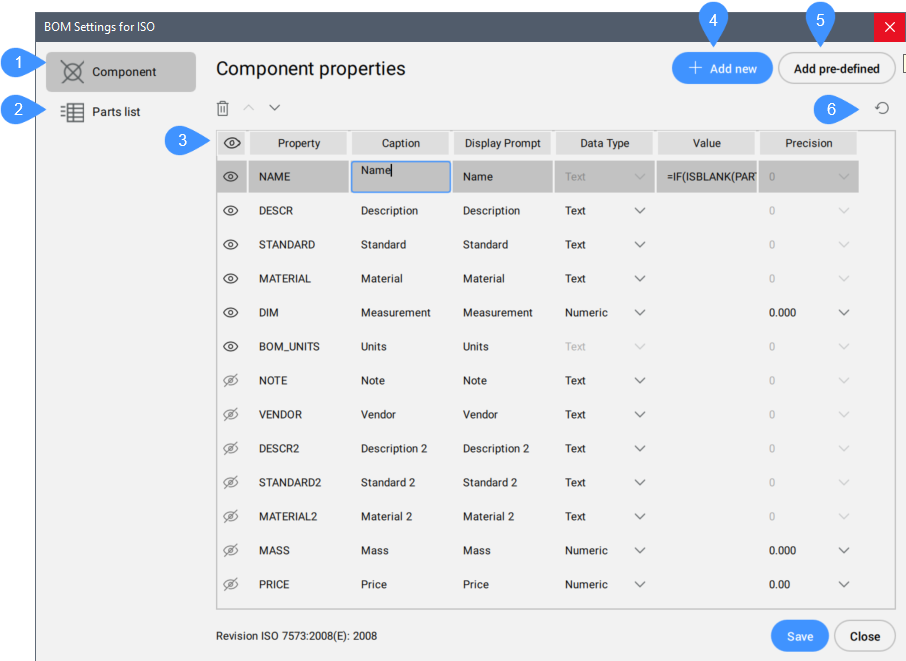Expand Precision dropdown for PRICE row

843,585
